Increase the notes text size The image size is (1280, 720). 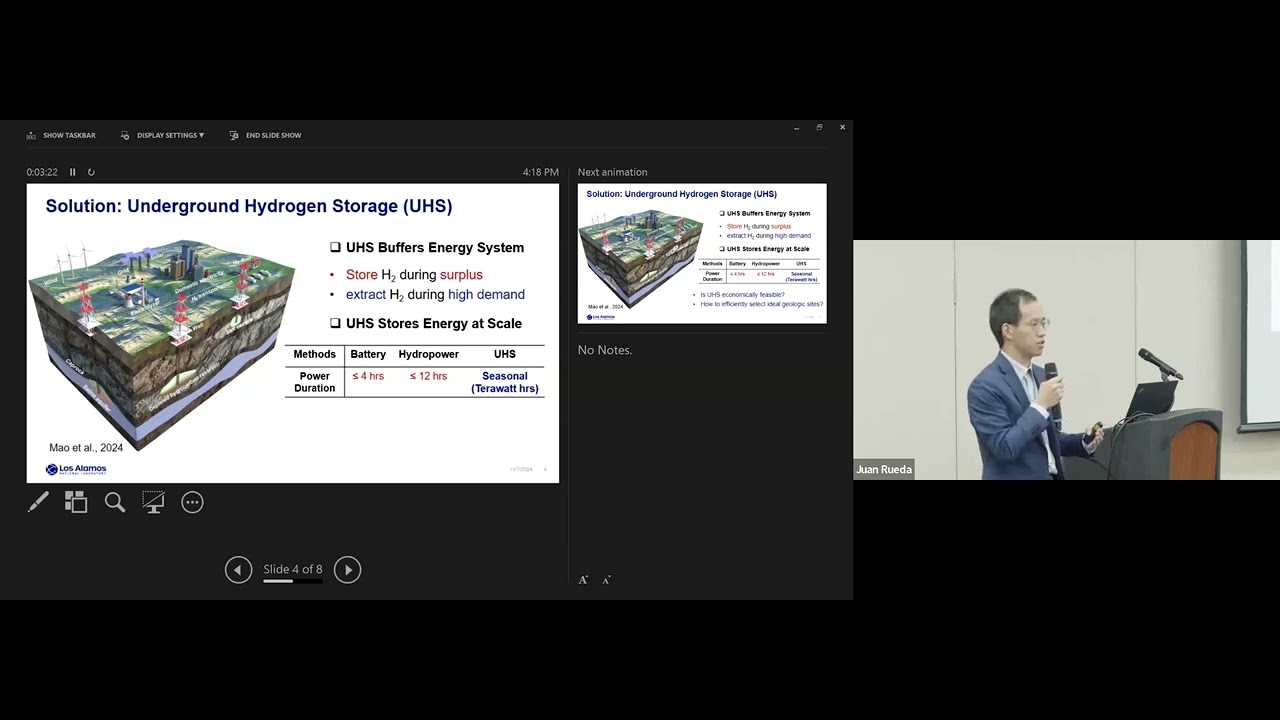pyautogui.click(x=583, y=580)
